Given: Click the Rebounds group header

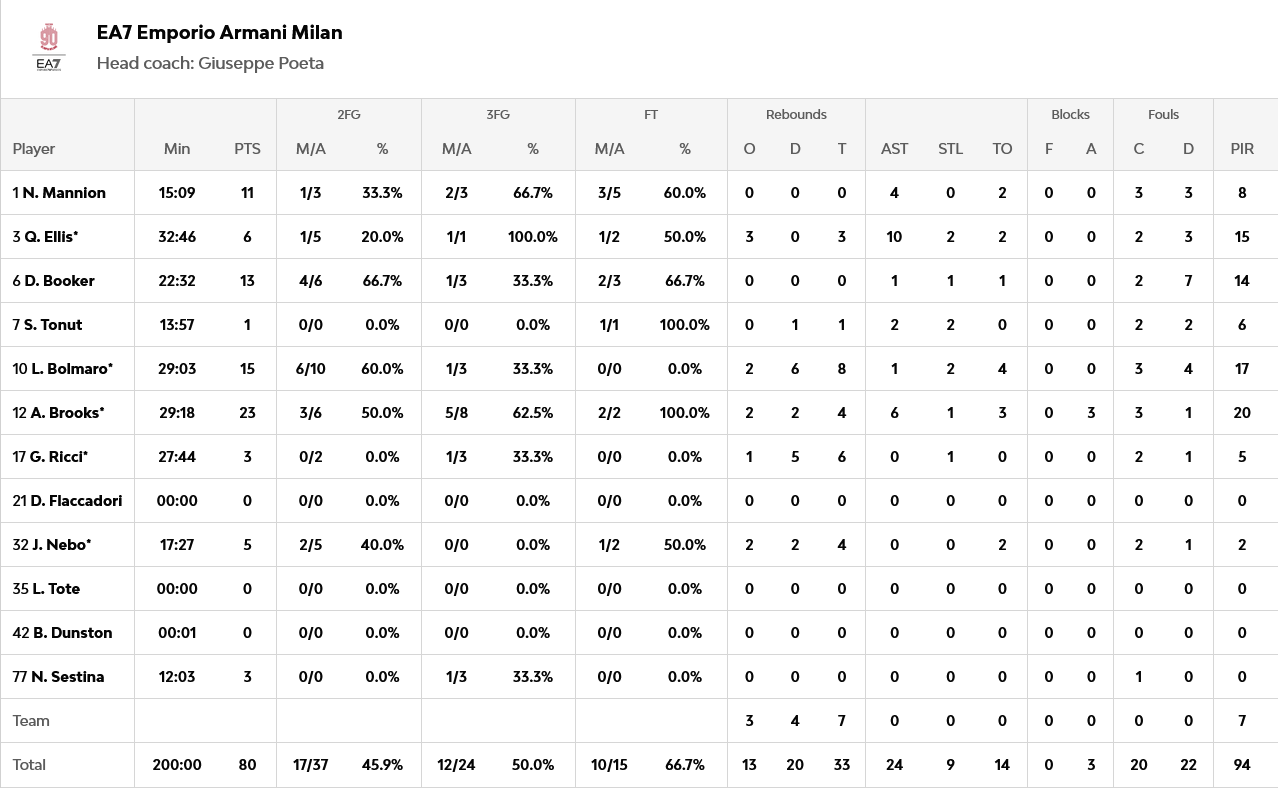Looking at the screenshot, I should 796,115.
